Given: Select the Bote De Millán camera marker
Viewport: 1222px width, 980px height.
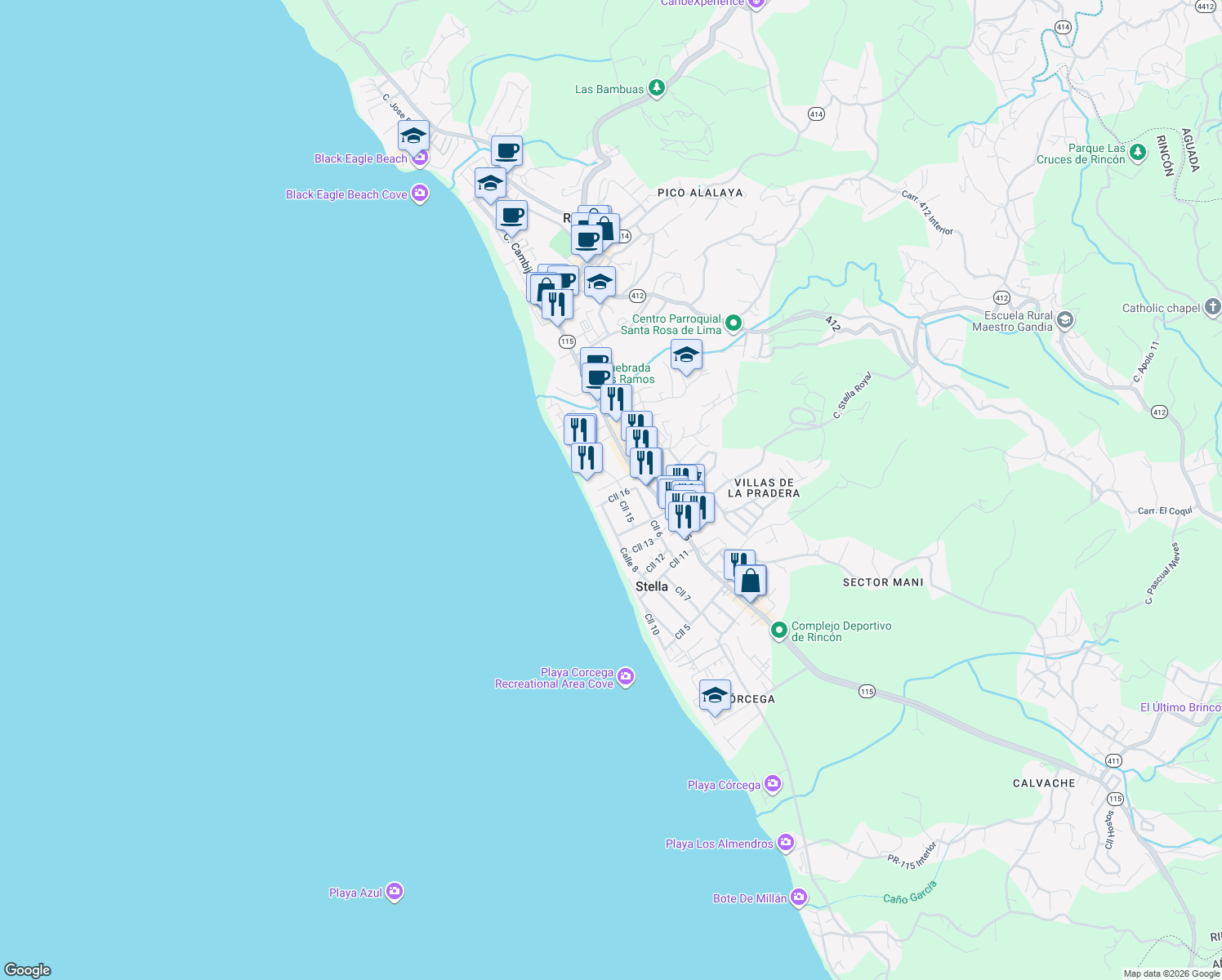Looking at the screenshot, I should click(797, 896).
